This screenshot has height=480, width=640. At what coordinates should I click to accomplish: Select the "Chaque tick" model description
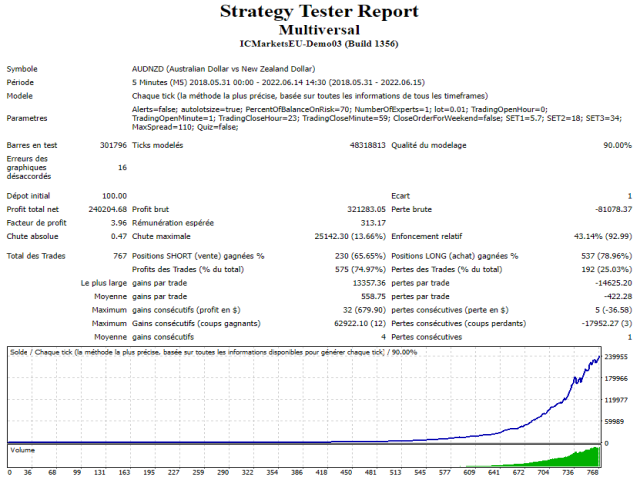[310, 96]
